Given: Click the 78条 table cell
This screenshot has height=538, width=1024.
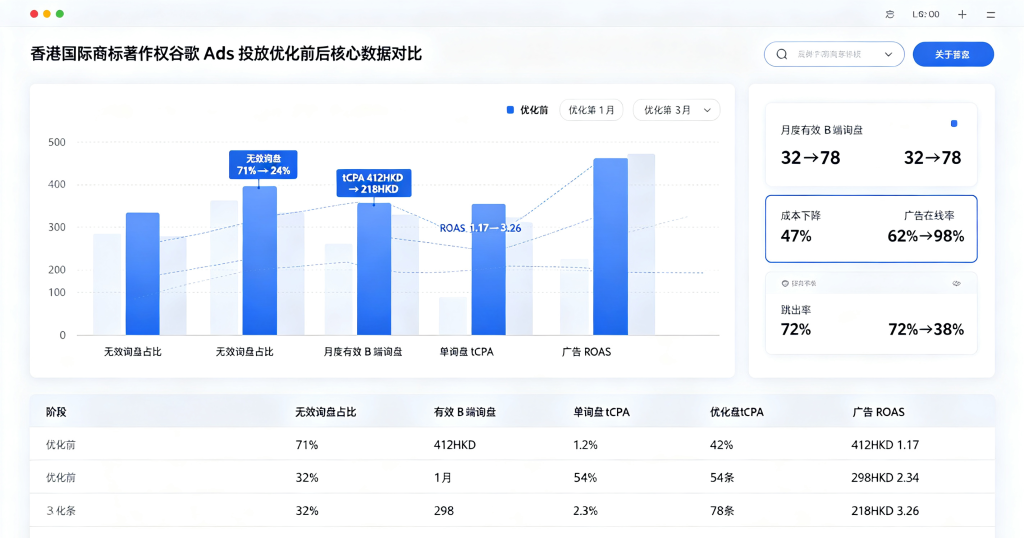Looking at the screenshot, I should click(722, 511).
